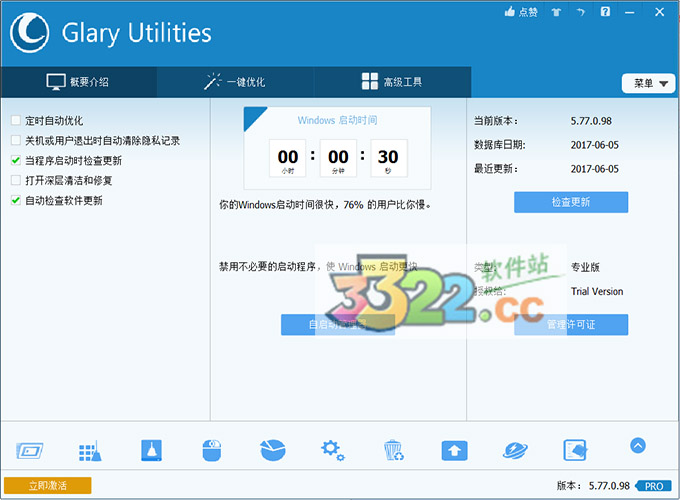This screenshot has width=680, height=500.
Task: Click the 管理许可证 button
Action: [571, 324]
